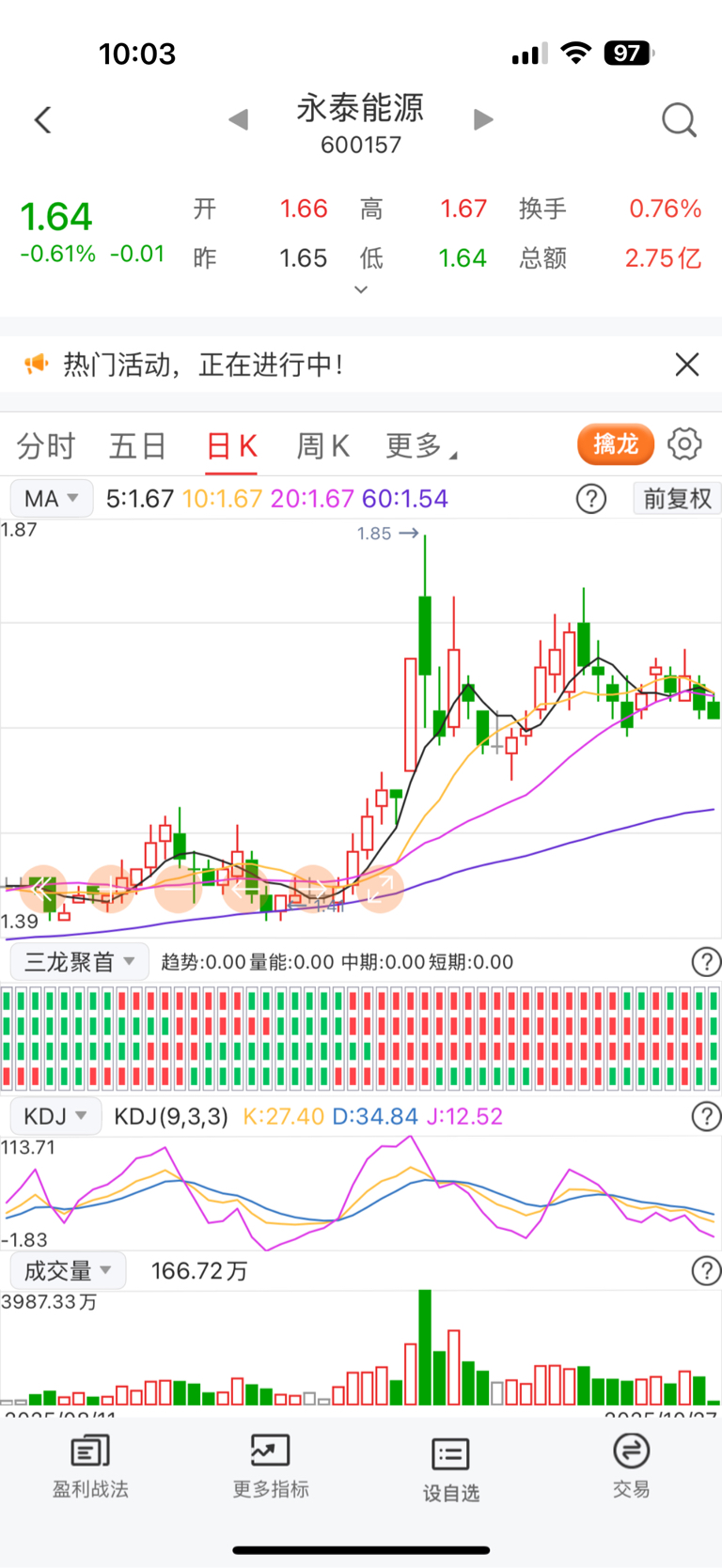
Task: Open the search magnifier icon
Action: coord(679,120)
